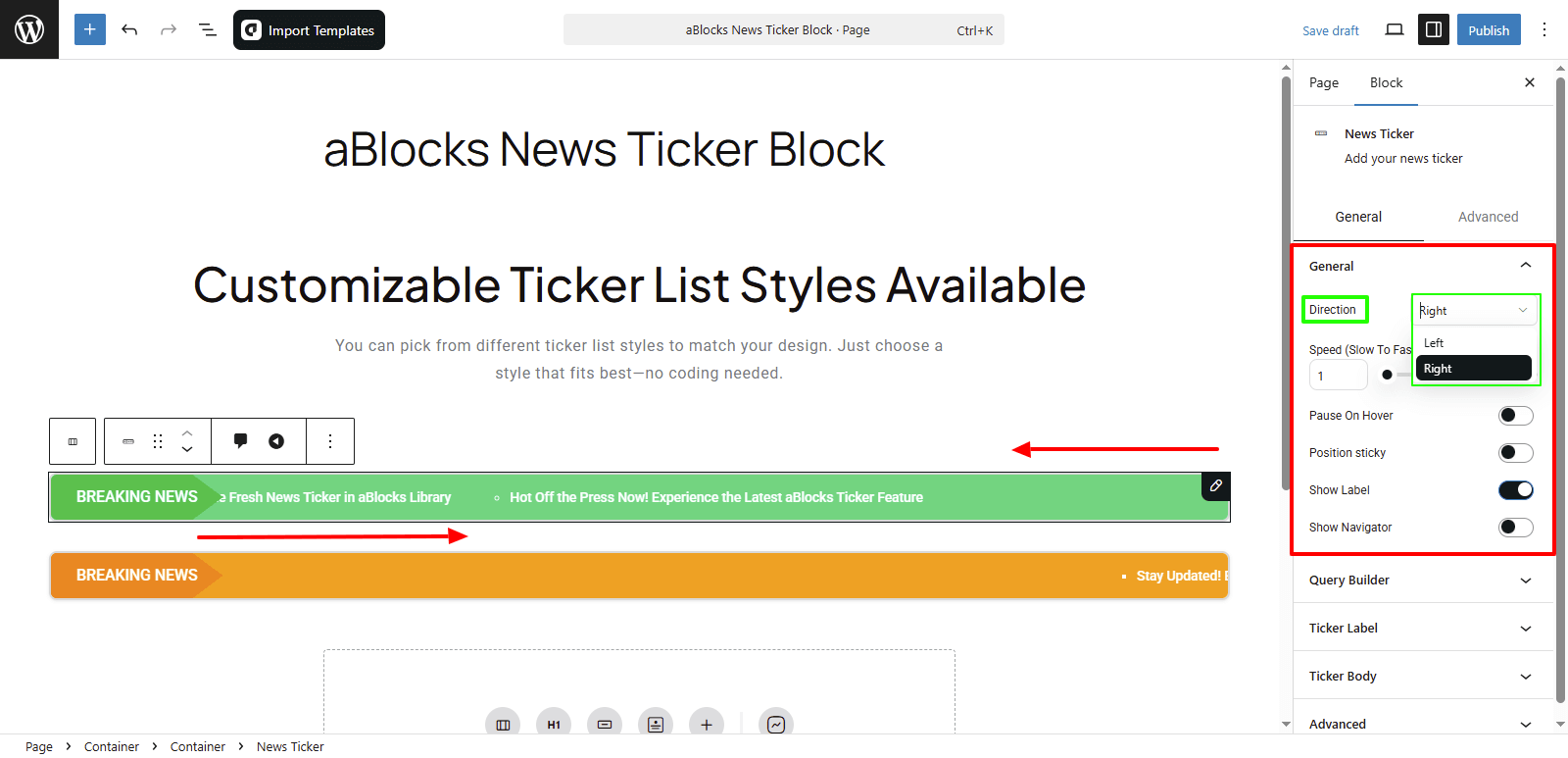The height and width of the screenshot is (758, 1568).
Task: Expand the Advanced section at the bottom
Action: pyautogui.click(x=1422, y=725)
